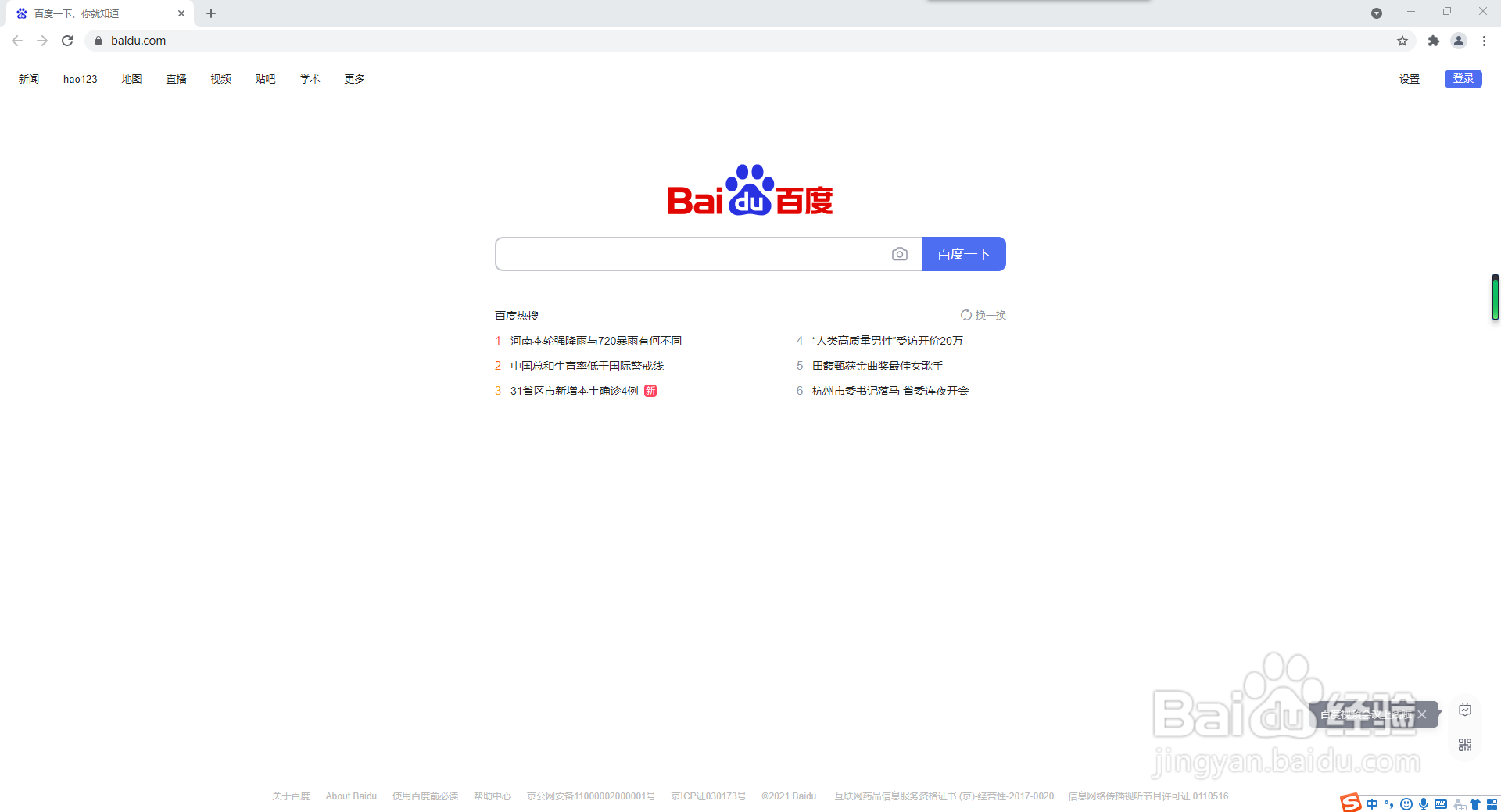Open Sogou emoji smiley icon
1501x812 pixels.
tap(1406, 804)
